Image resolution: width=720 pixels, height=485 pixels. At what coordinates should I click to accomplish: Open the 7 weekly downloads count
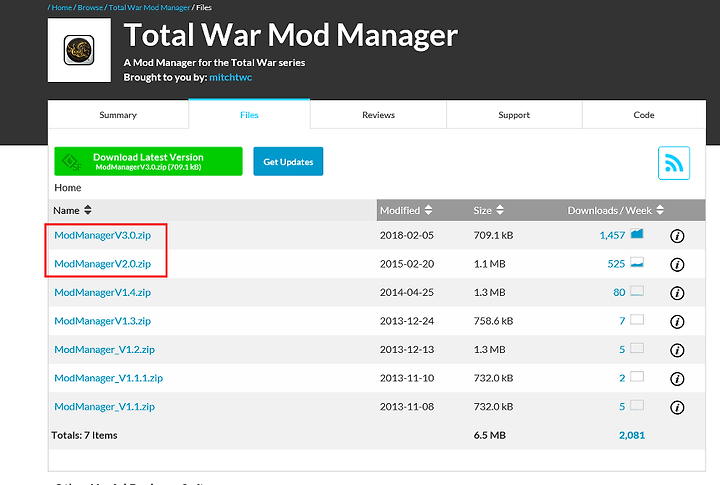622,321
